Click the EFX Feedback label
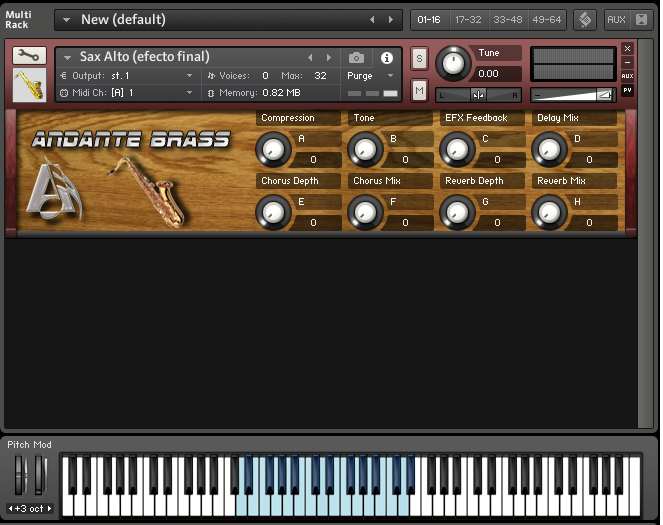The height and width of the screenshot is (525, 663). tap(476, 118)
